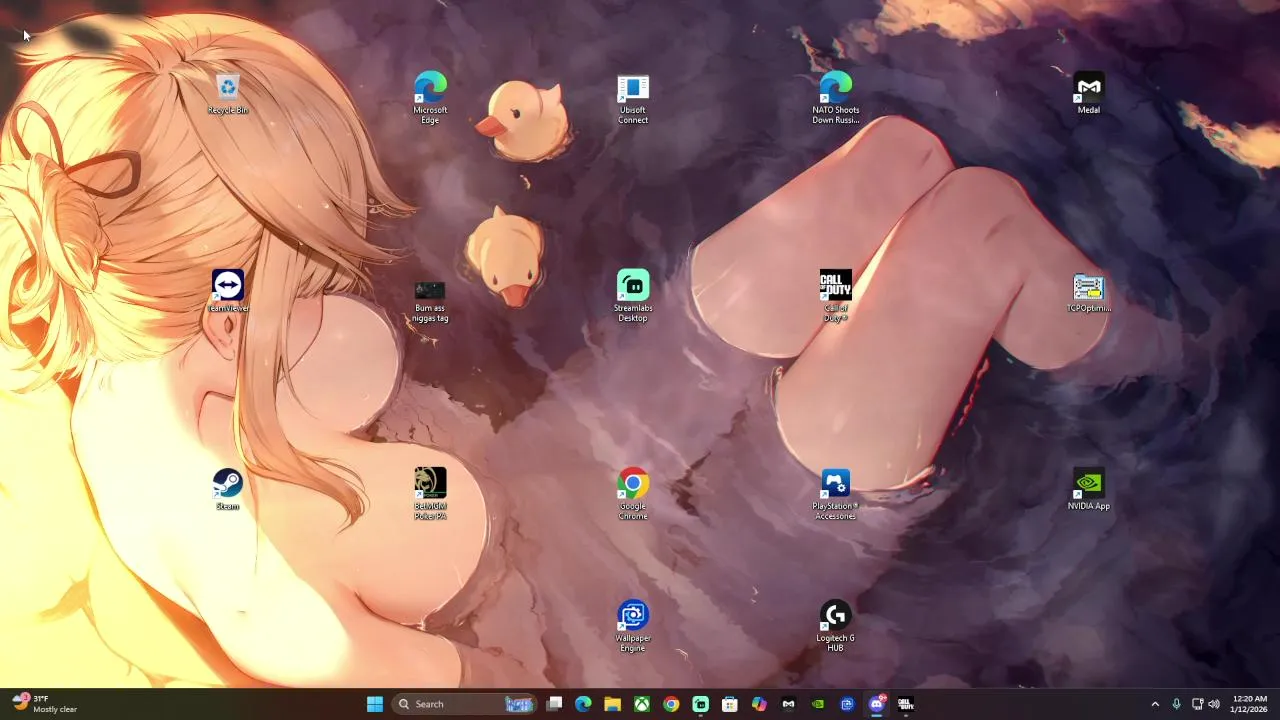Switch to Call of Duty taskbar icon
The image size is (1280, 720).
906,704
